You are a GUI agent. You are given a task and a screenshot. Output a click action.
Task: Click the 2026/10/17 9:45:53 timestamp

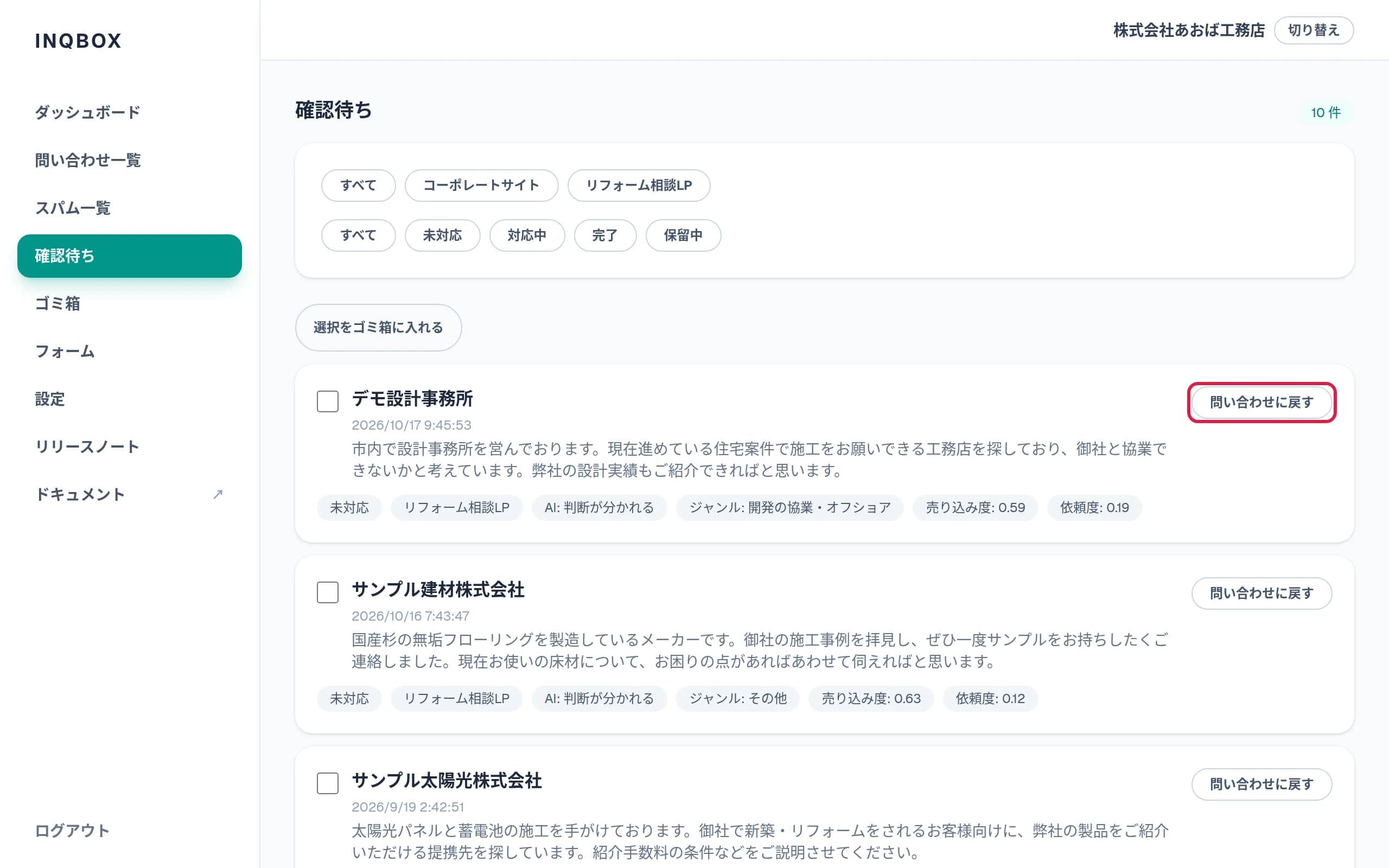tap(411, 425)
